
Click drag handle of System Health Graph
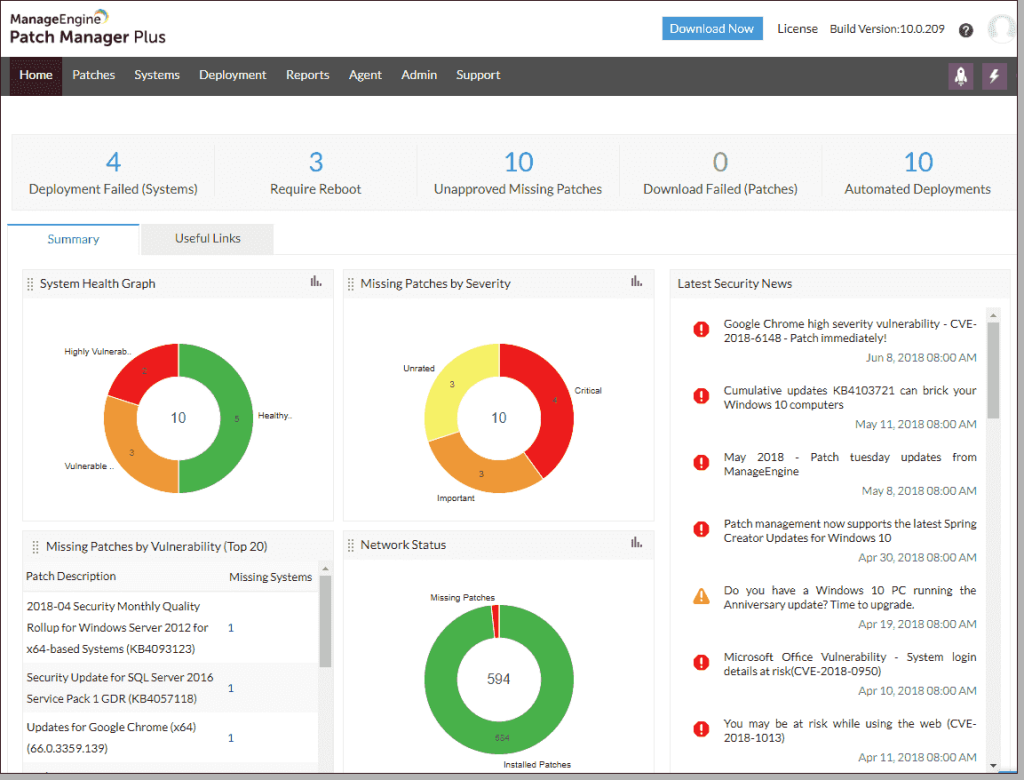(31, 284)
